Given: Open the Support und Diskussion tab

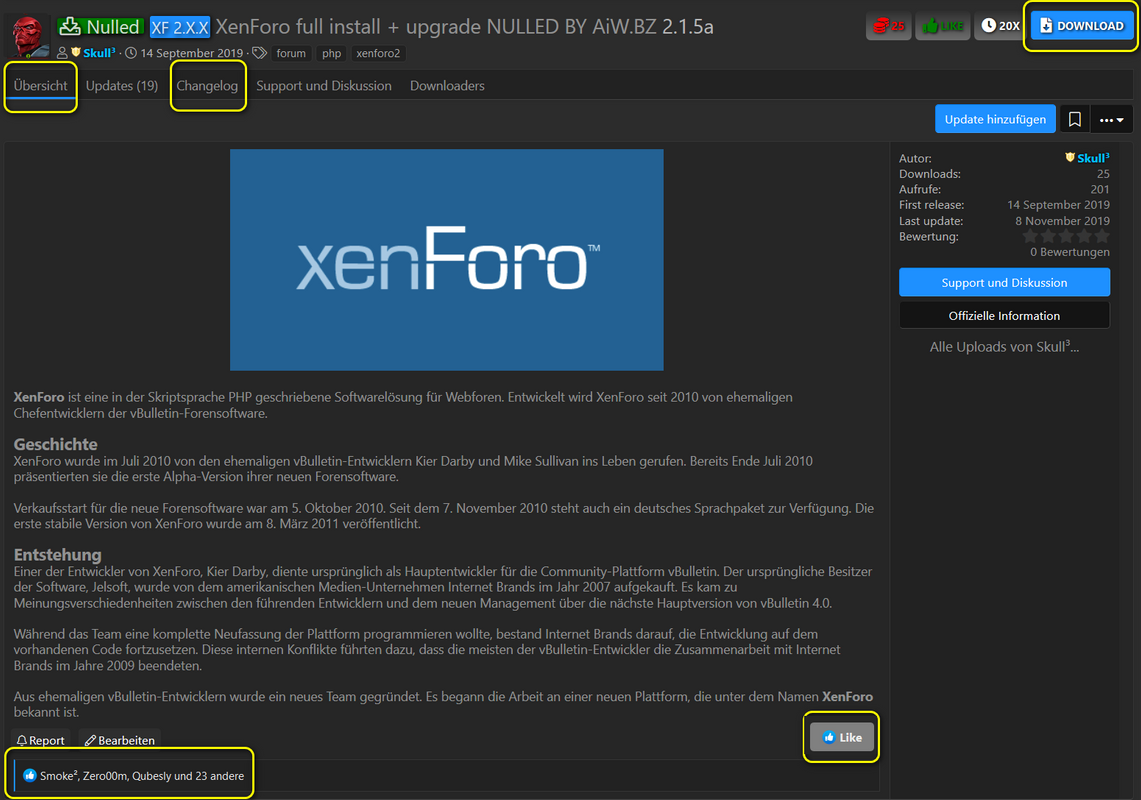Looking at the screenshot, I should (324, 86).
